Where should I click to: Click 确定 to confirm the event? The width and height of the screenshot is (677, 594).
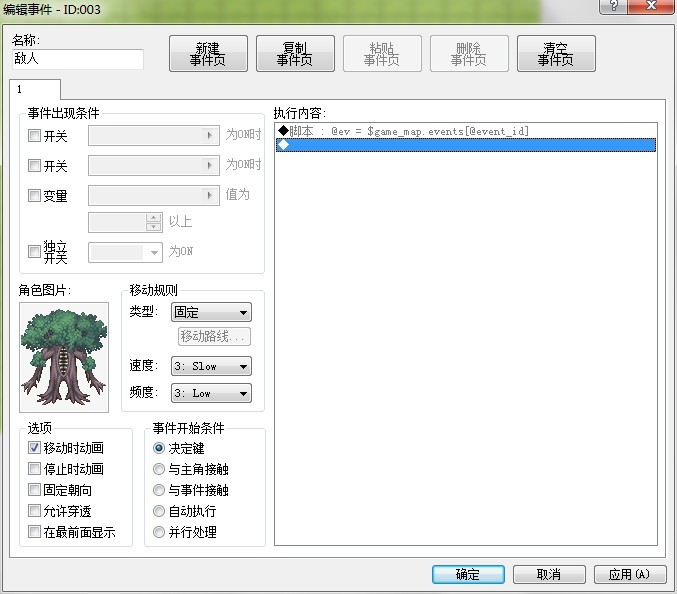point(468,575)
